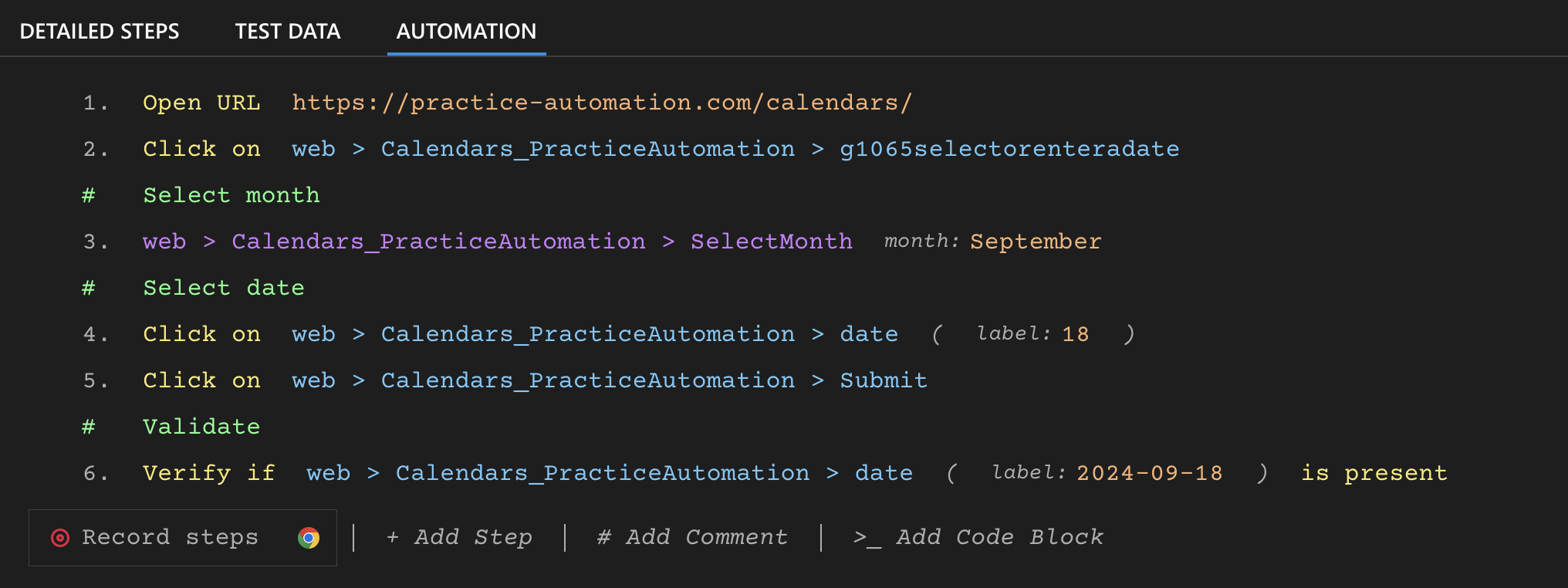This screenshot has height=588, width=1568.
Task: Click the red record icon
Action: (x=60, y=538)
